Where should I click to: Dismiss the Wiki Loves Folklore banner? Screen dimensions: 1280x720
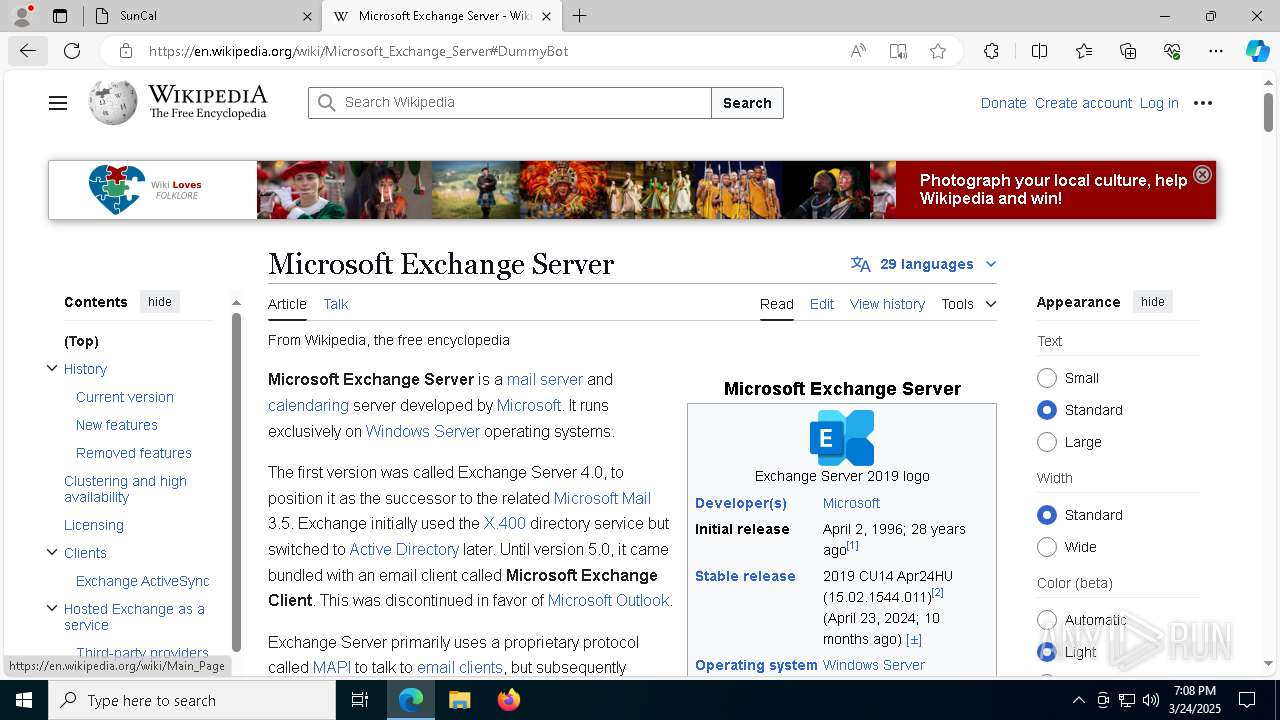1202,174
